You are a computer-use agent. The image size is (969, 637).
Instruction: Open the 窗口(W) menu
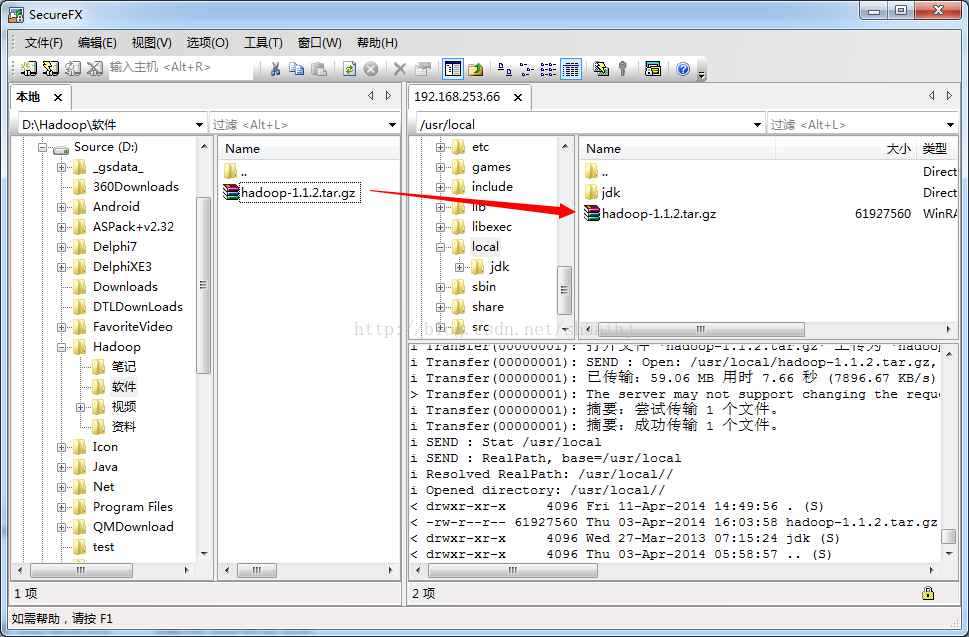(319, 43)
